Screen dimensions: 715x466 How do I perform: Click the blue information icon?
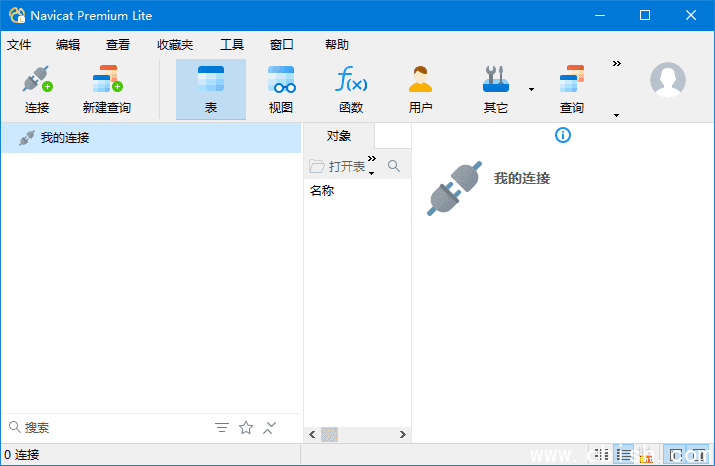[x=563, y=135]
